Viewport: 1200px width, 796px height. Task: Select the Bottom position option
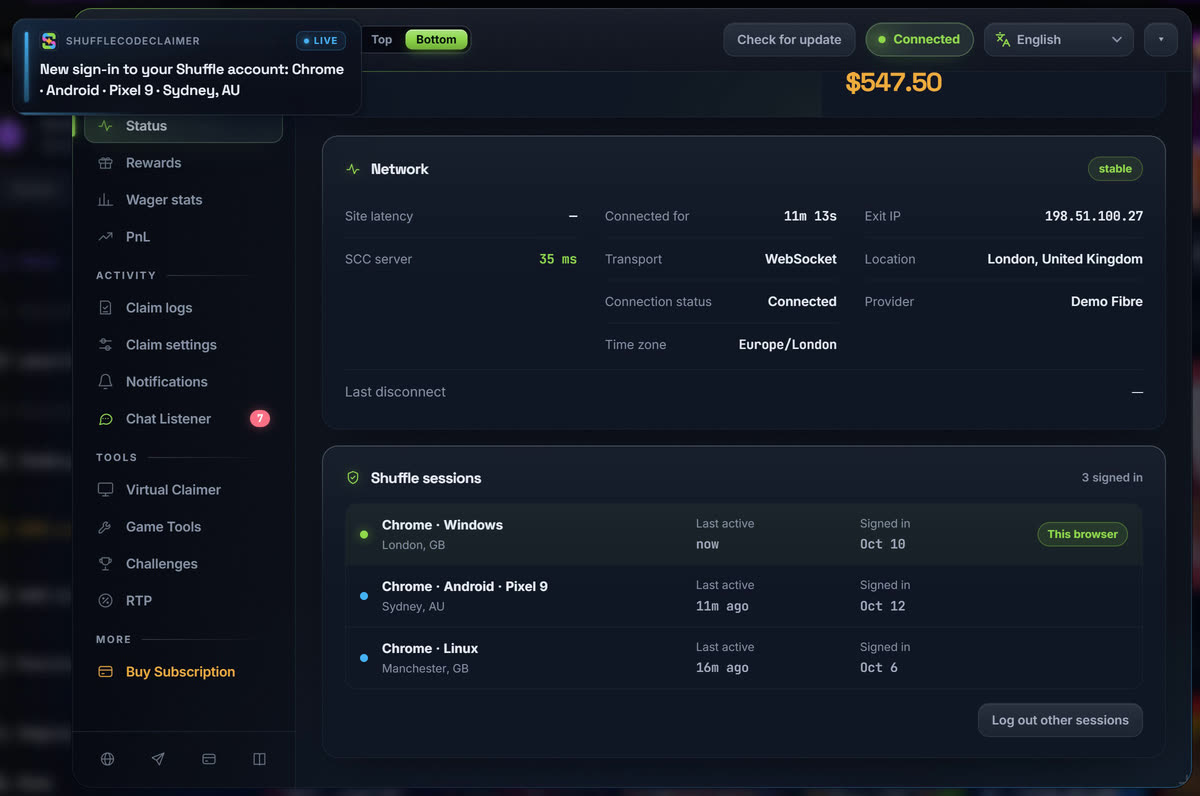[436, 40]
